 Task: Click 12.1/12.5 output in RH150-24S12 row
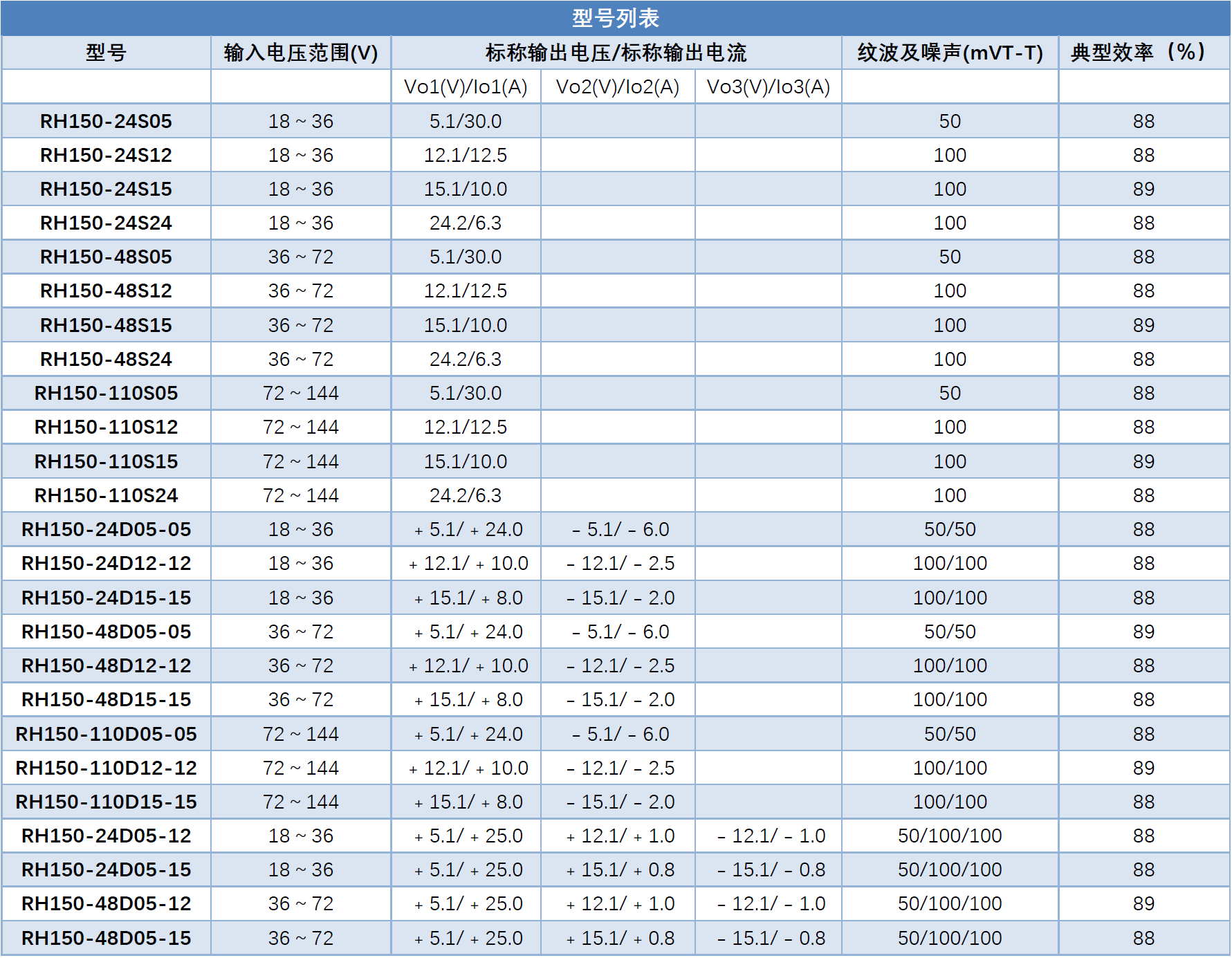click(466, 155)
